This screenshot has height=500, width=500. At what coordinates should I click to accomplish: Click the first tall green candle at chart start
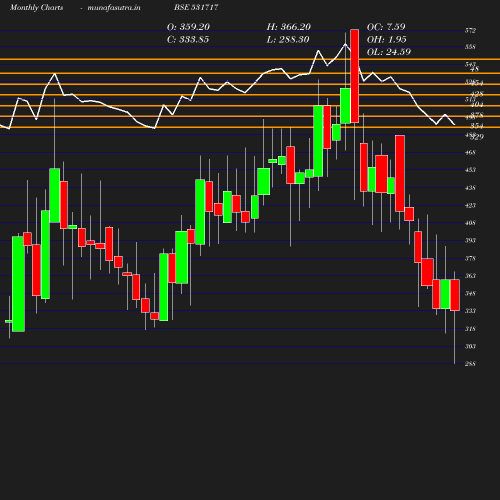click(x=18, y=284)
